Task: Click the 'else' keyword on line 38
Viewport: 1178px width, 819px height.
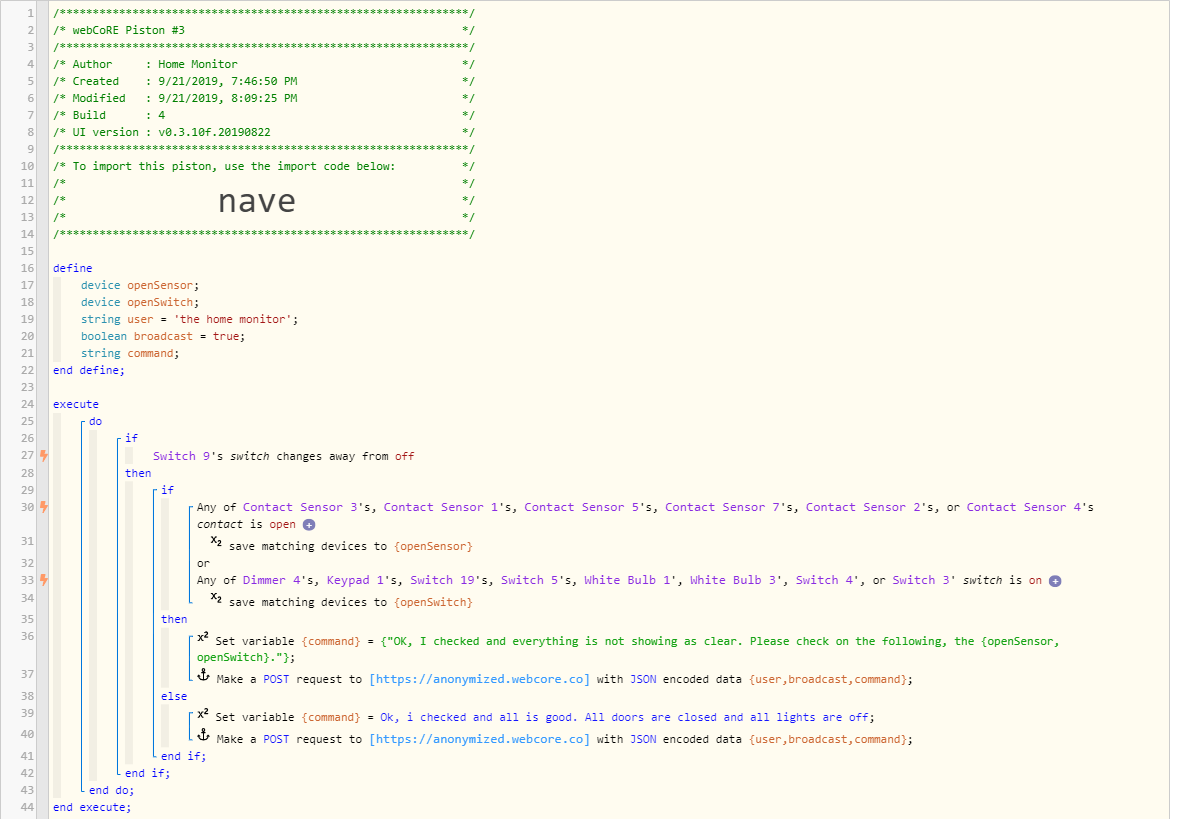Action: click(174, 697)
